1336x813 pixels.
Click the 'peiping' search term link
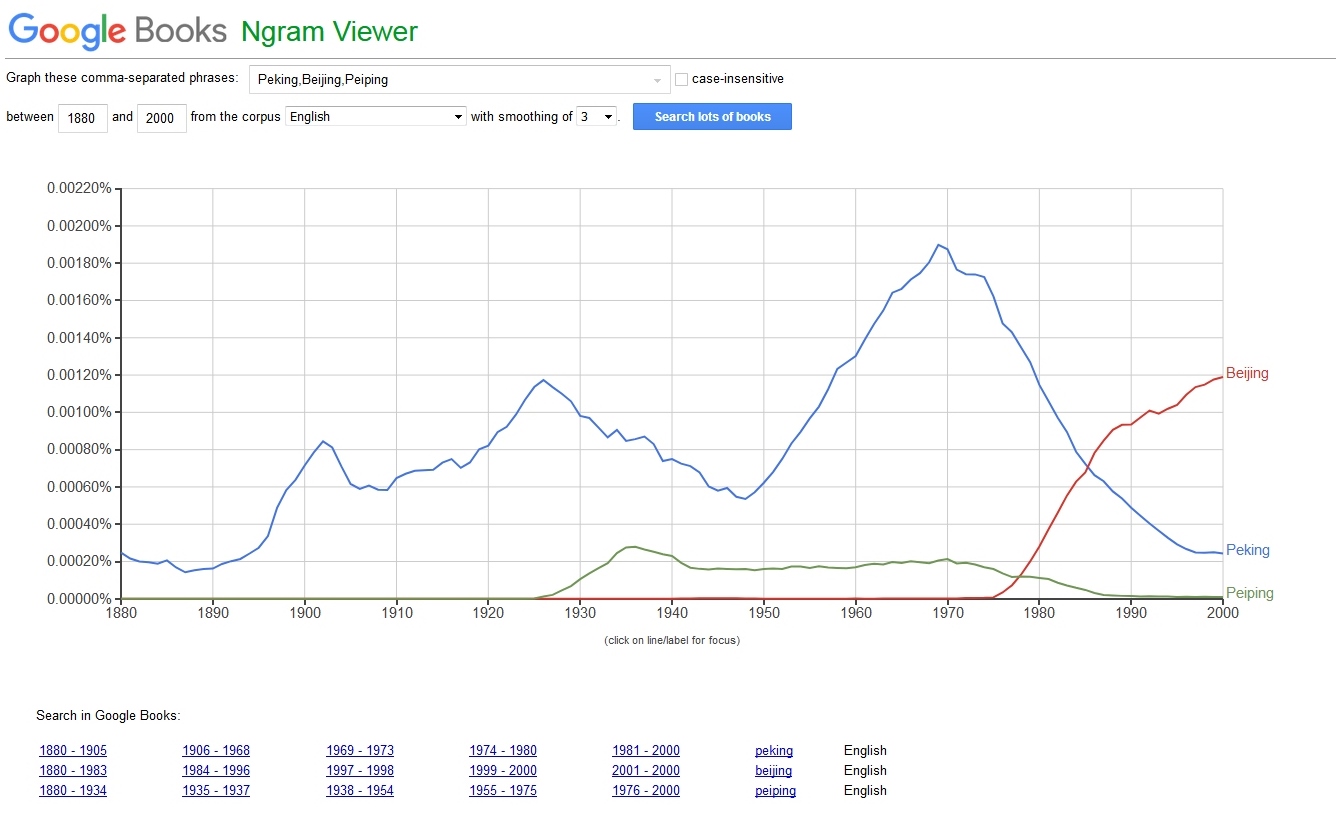pos(776,791)
